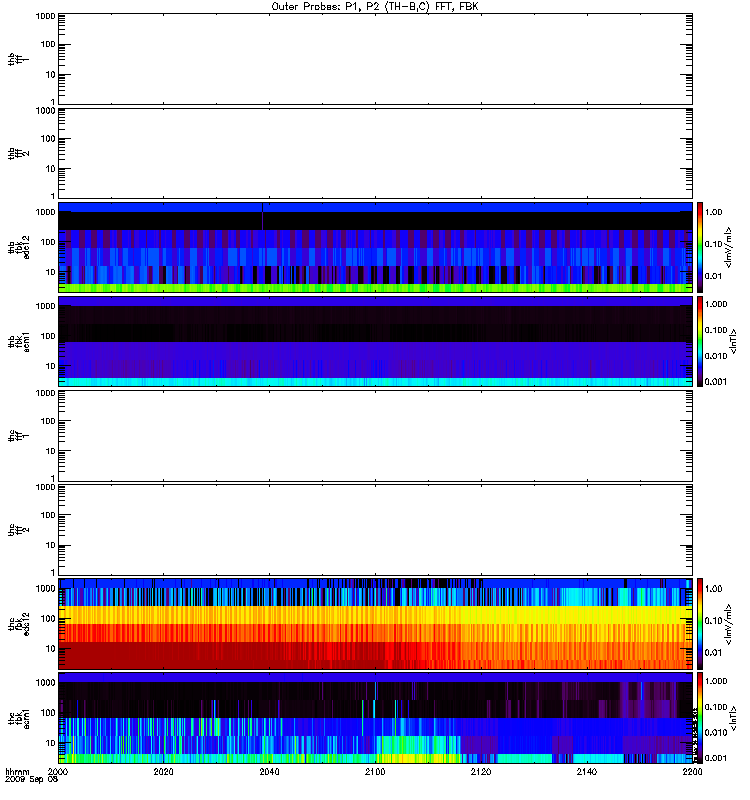Click "0.010" on the thc scm1 color bar scale
Image resolution: width=750 pixels, height=800 pixels.
coord(716,733)
